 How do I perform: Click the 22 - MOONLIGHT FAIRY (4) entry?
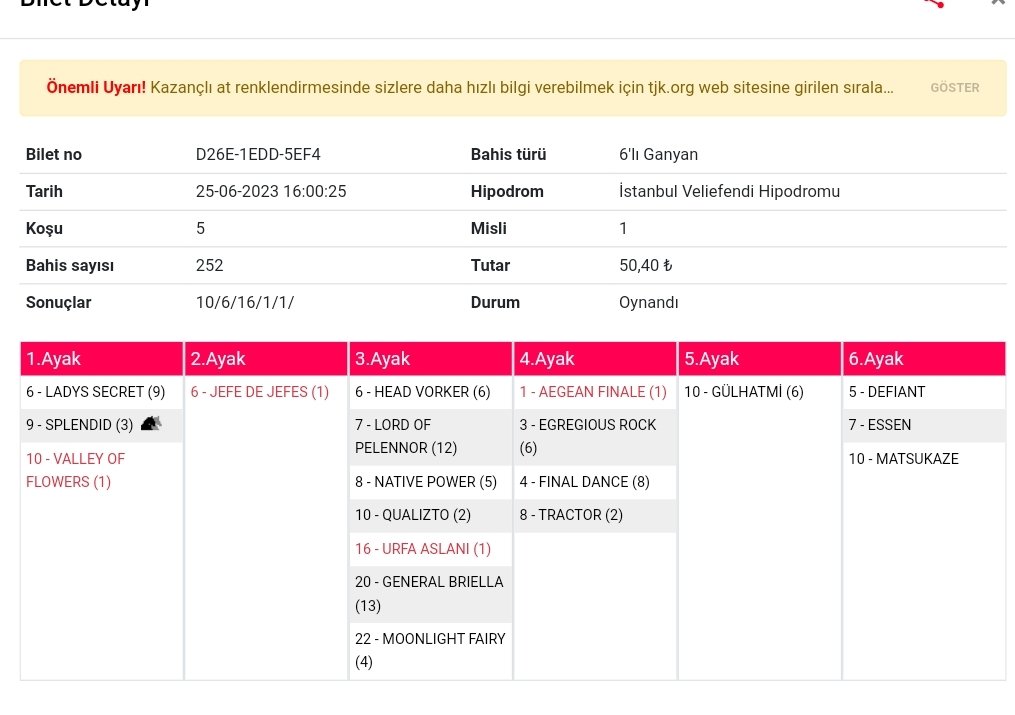tap(430, 650)
